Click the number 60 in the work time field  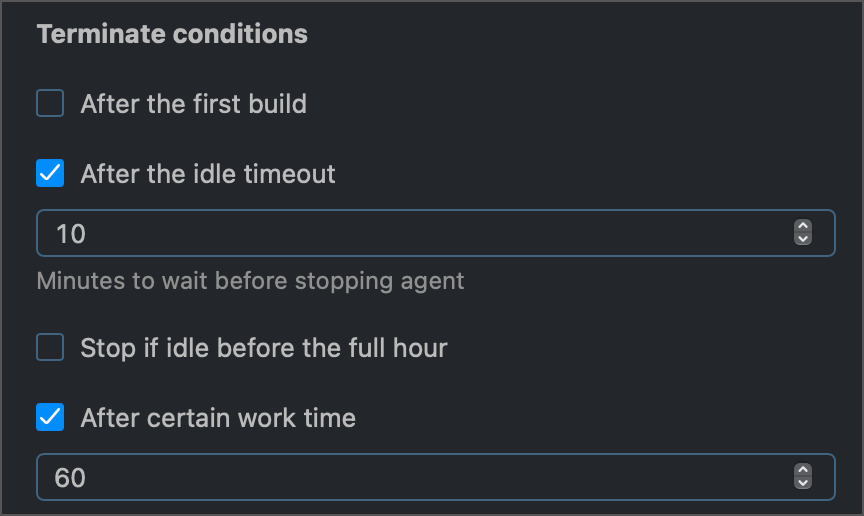70,478
